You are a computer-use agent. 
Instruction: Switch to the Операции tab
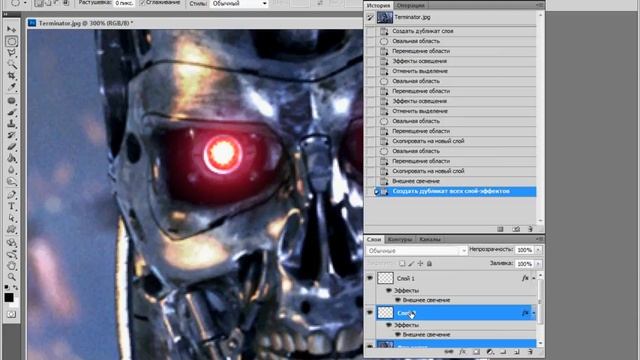click(410, 5)
